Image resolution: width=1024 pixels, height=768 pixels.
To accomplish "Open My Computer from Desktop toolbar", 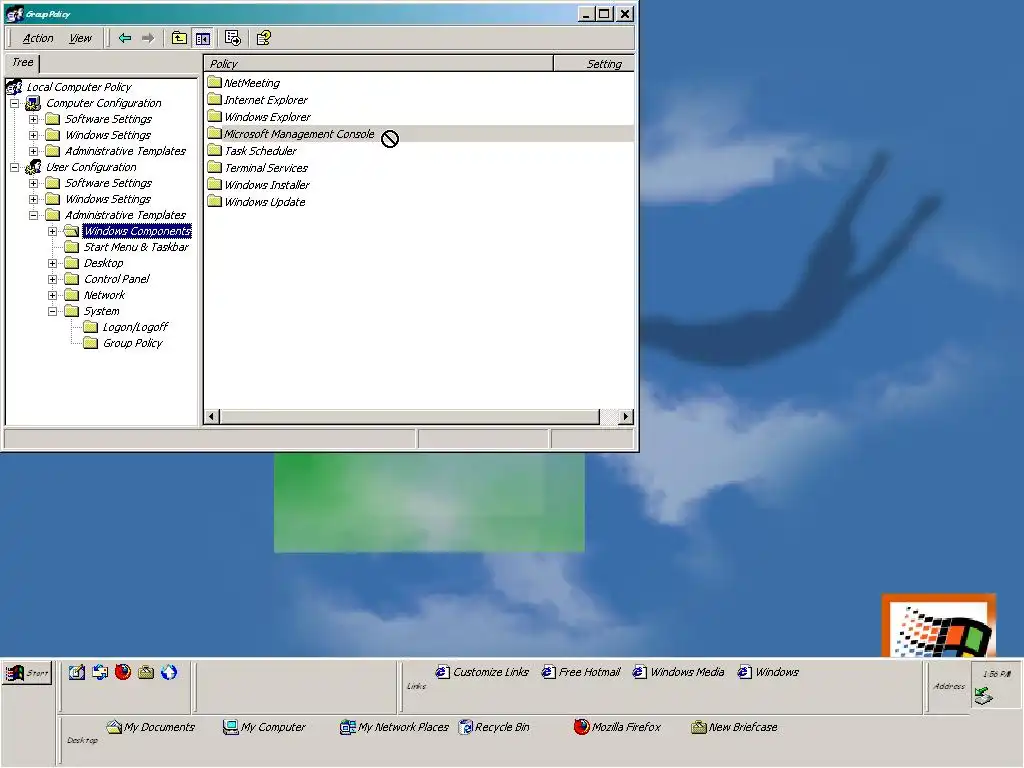I will pyautogui.click(x=264, y=727).
